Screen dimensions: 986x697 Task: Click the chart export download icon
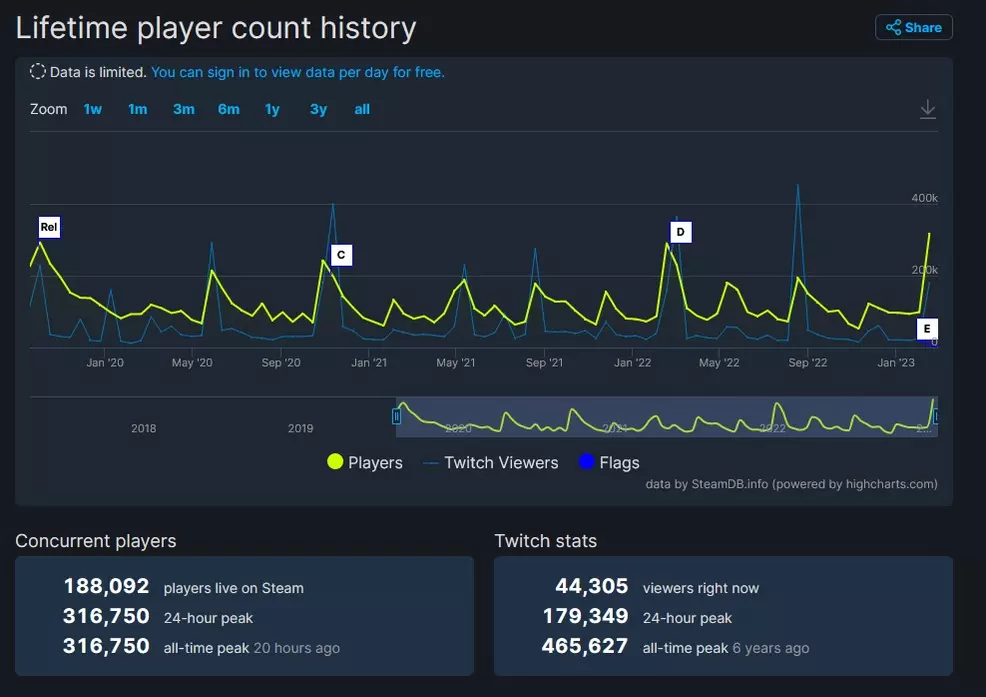click(927, 109)
